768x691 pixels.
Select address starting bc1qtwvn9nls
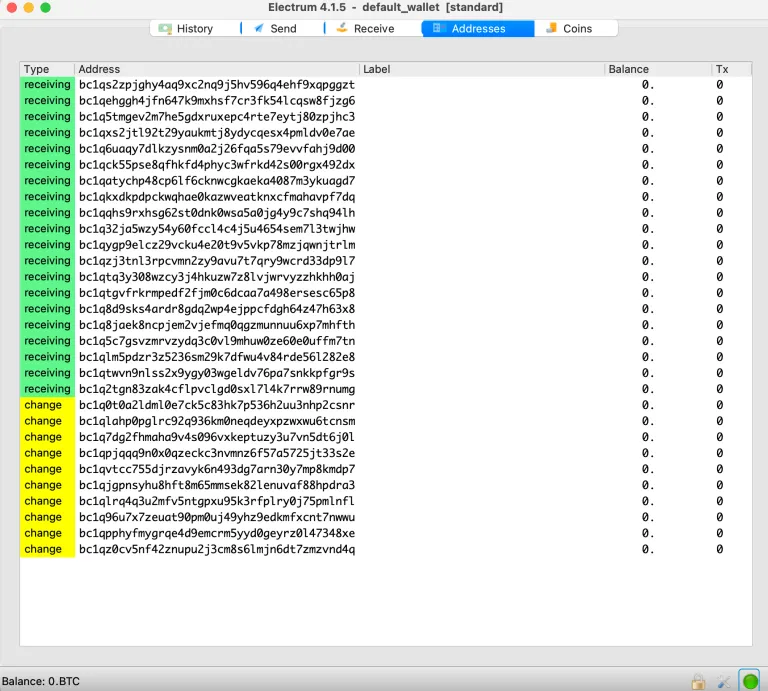[217, 373]
